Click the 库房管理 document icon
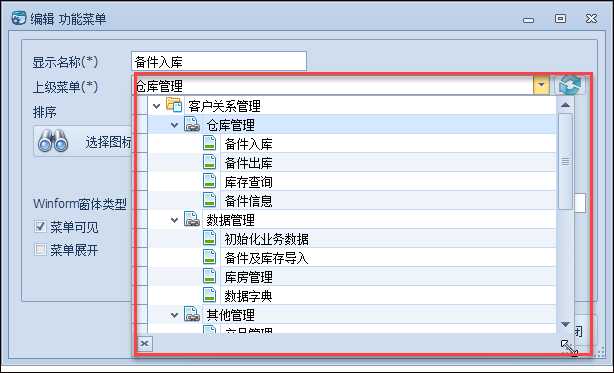The width and height of the screenshot is (614, 373). click(x=209, y=276)
